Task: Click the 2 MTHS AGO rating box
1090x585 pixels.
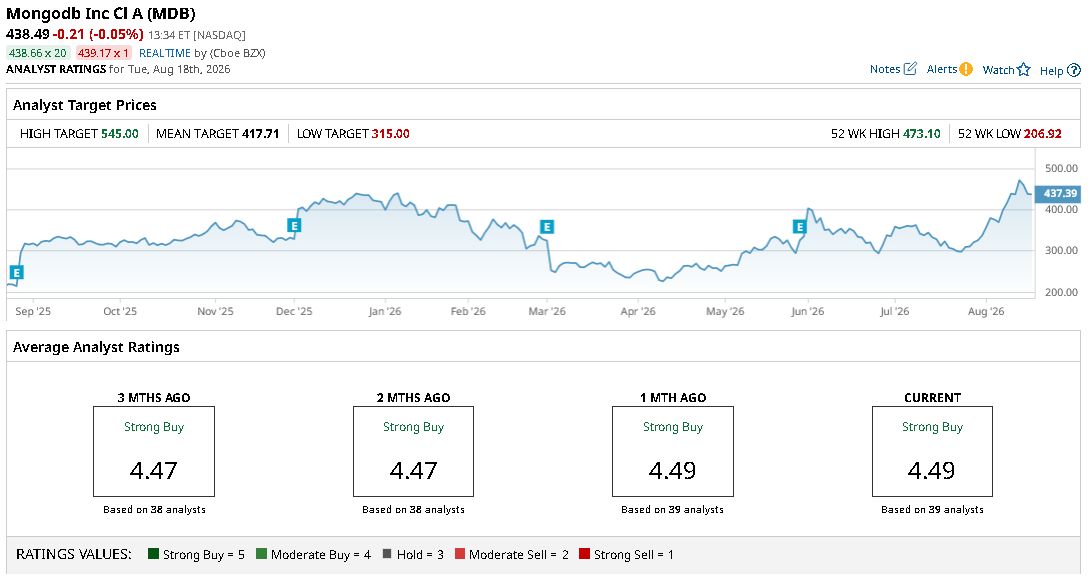Action: (x=413, y=452)
